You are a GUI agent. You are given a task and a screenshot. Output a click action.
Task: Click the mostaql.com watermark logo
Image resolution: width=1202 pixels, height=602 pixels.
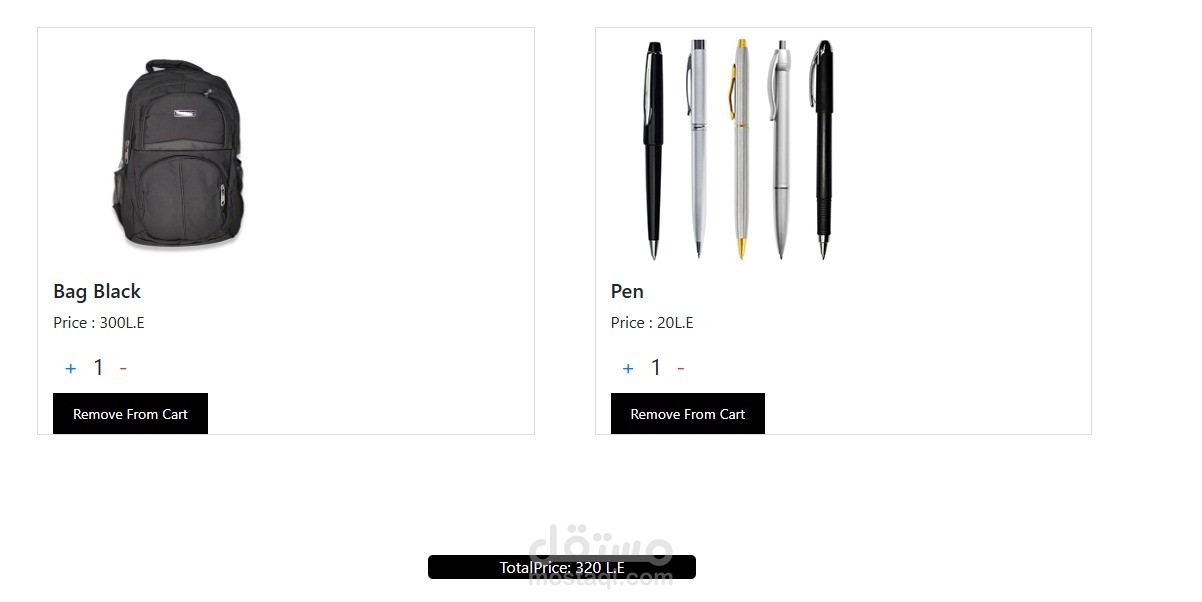pyautogui.click(x=600, y=554)
